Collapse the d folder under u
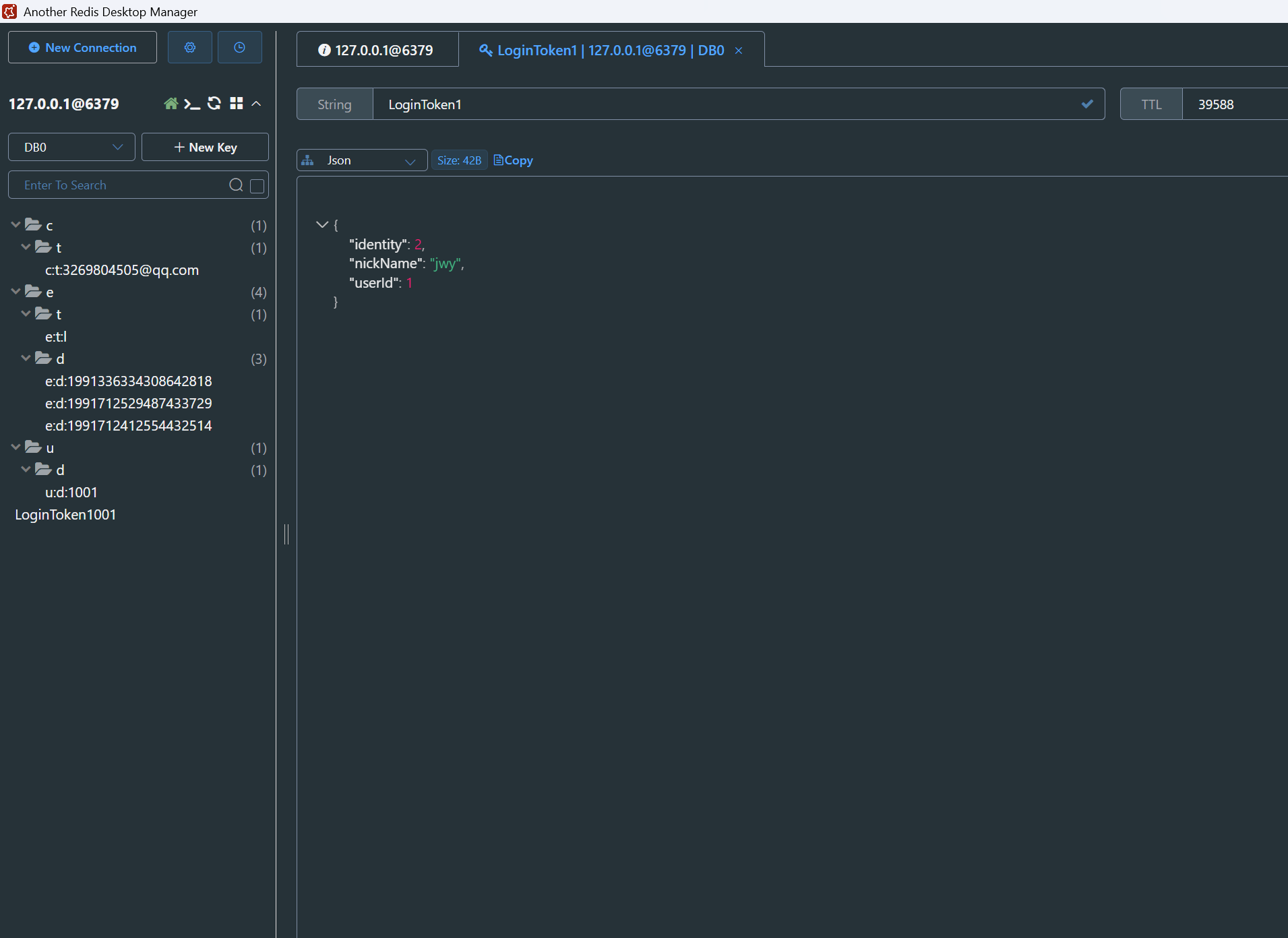Screen dimensions: 1288x938 tap(26, 469)
